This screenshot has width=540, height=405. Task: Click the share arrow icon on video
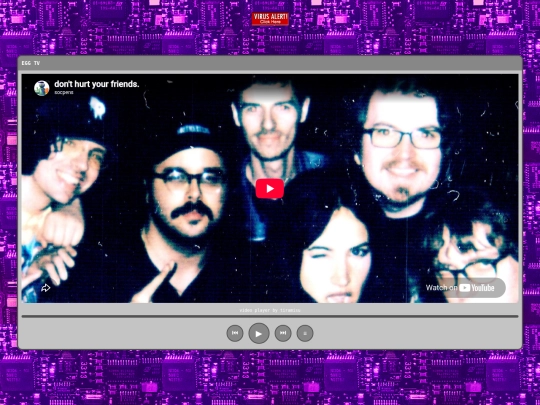point(46,288)
